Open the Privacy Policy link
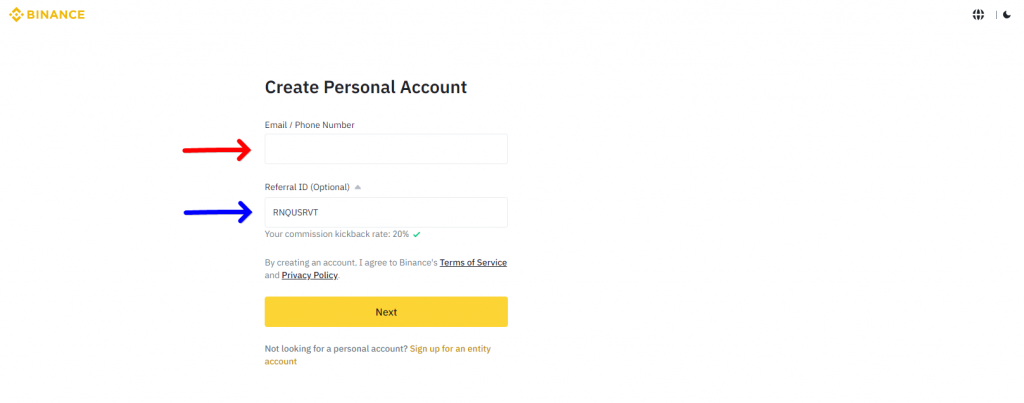 (309, 275)
